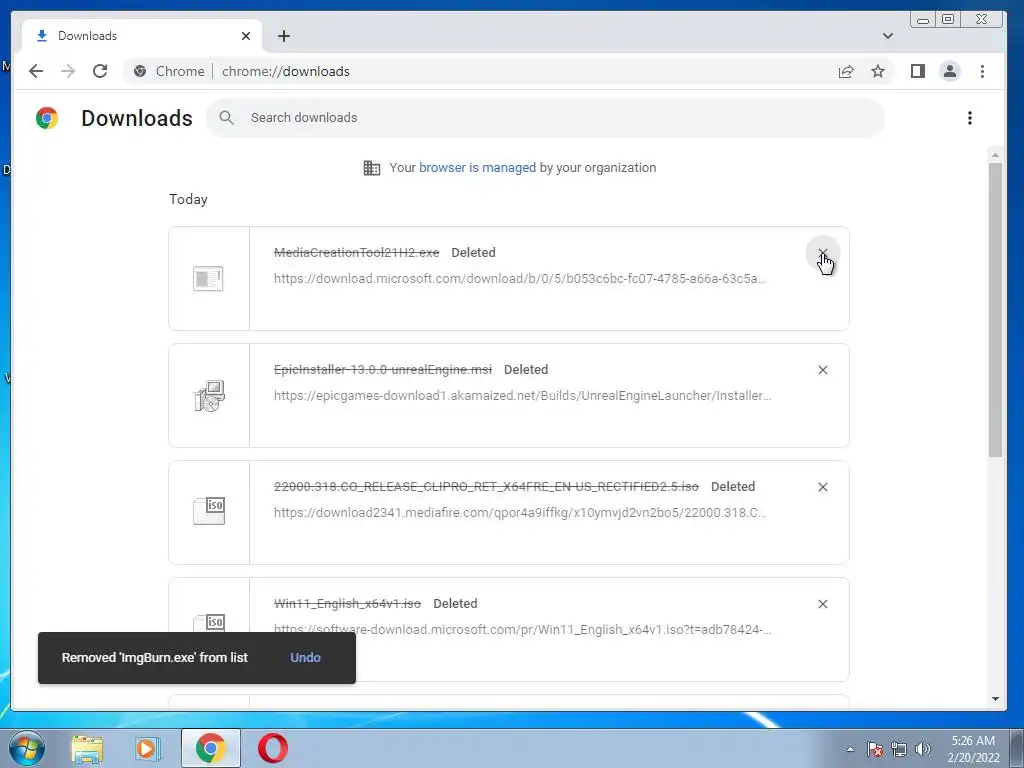This screenshot has height=768, width=1024.
Task: Open Opera browser from taskbar
Action: click(272, 748)
